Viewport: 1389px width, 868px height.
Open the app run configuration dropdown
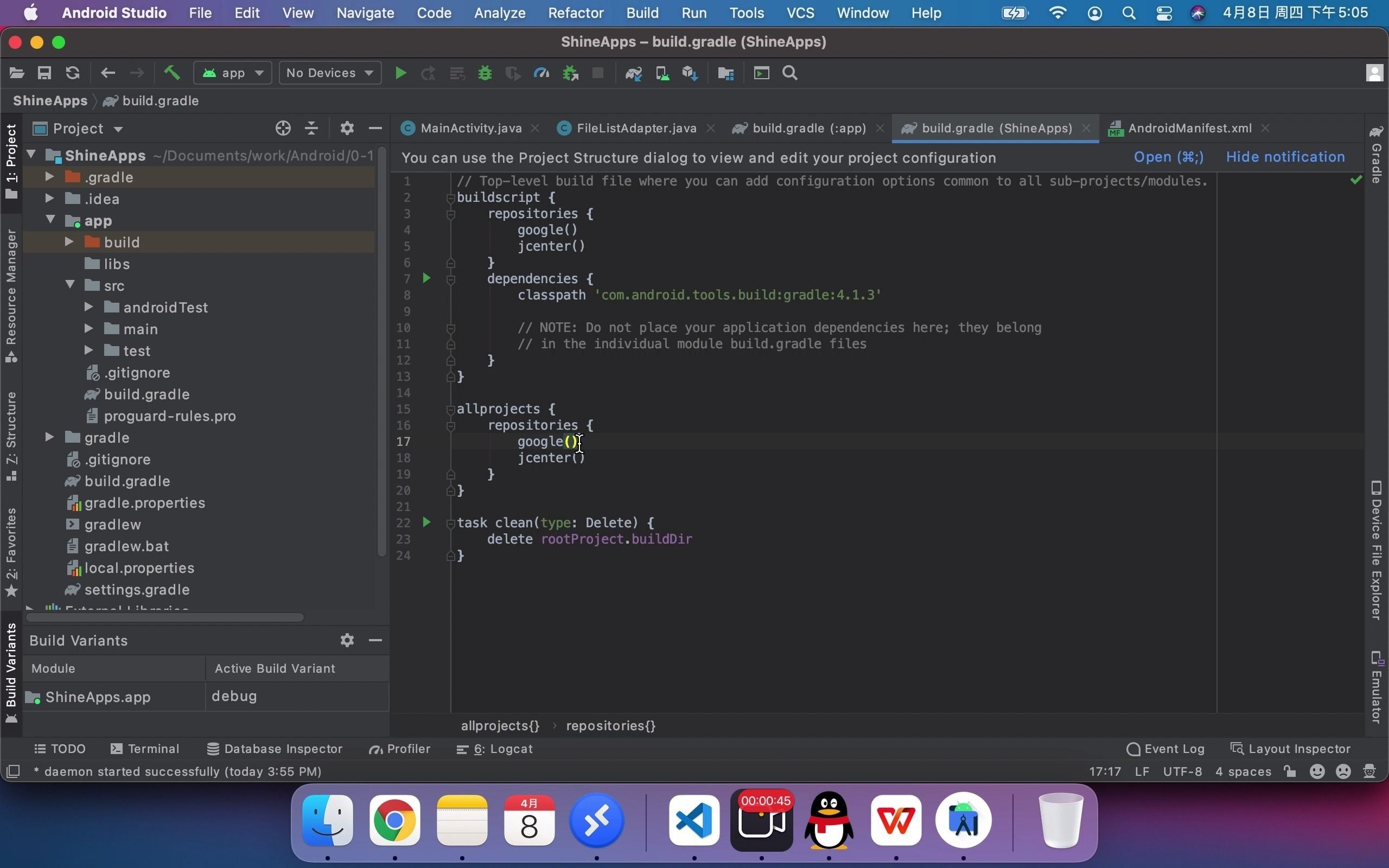232,73
